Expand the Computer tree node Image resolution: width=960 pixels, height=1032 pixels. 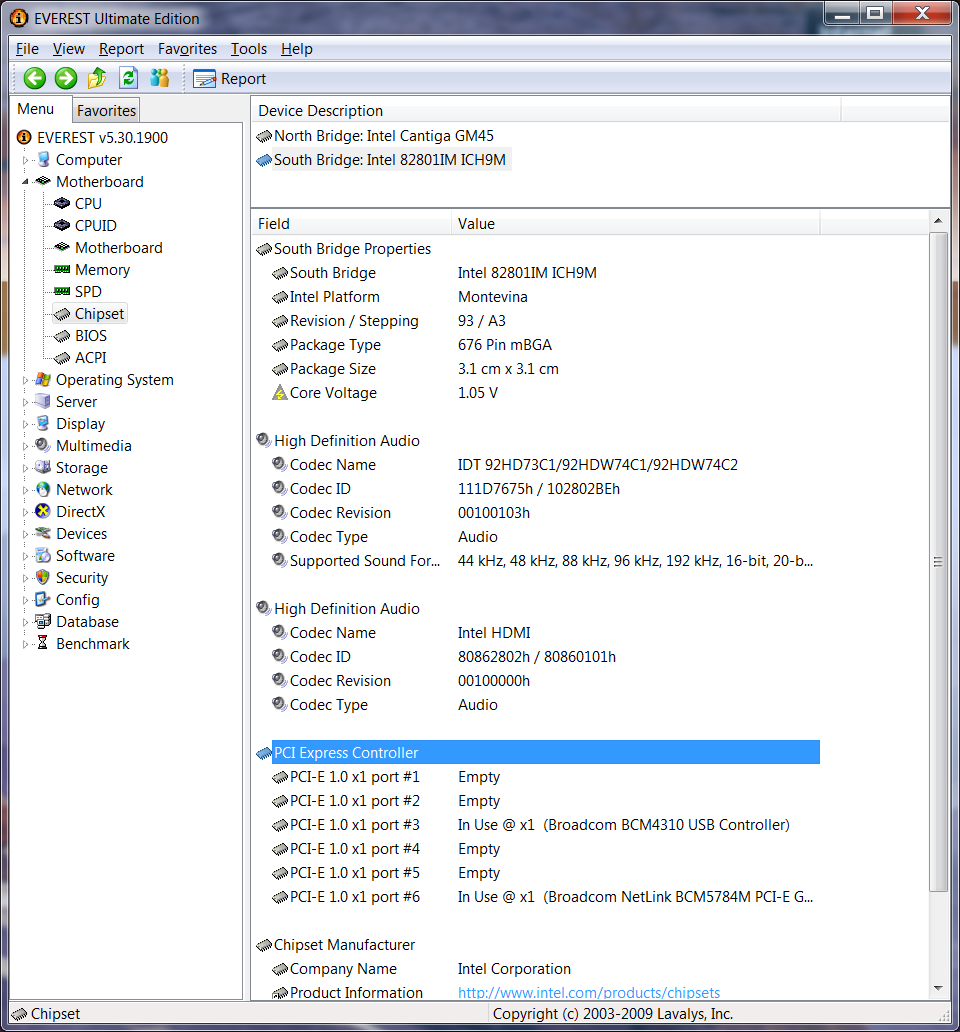(26, 160)
